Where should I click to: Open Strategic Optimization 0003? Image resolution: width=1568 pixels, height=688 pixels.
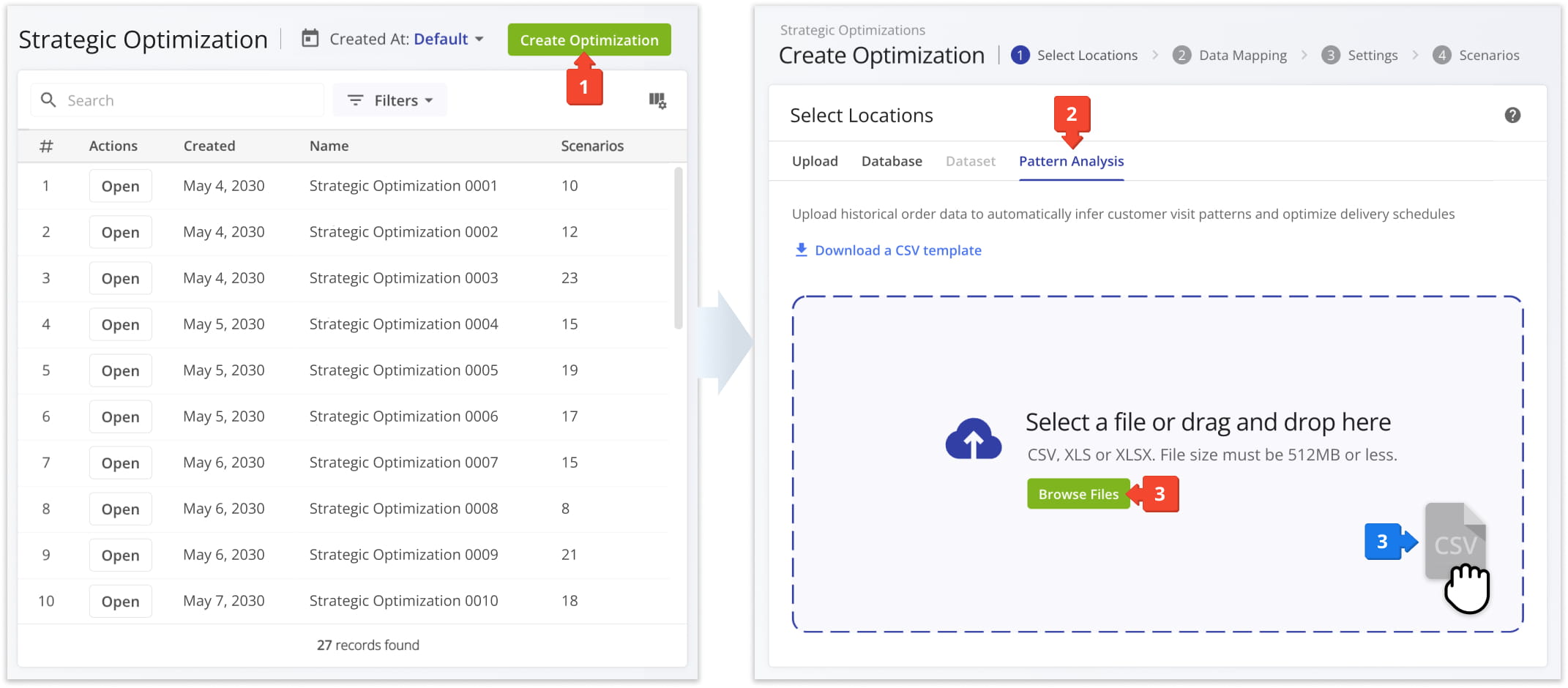(x=119, y=278)
